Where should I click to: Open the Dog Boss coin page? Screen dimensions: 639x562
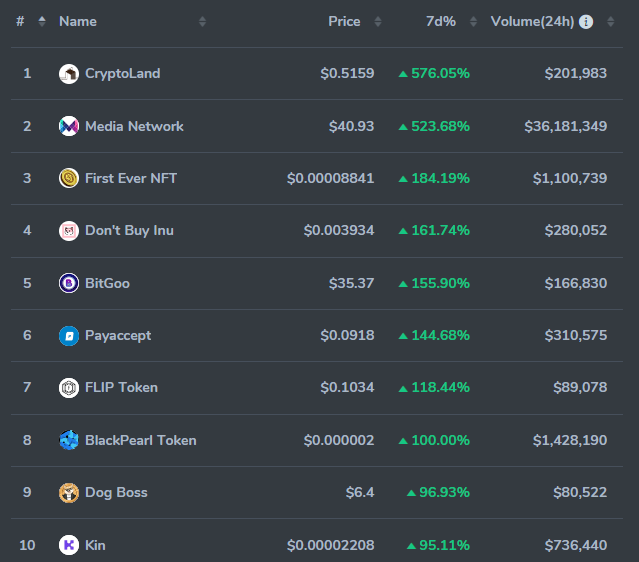click(116, 492)
